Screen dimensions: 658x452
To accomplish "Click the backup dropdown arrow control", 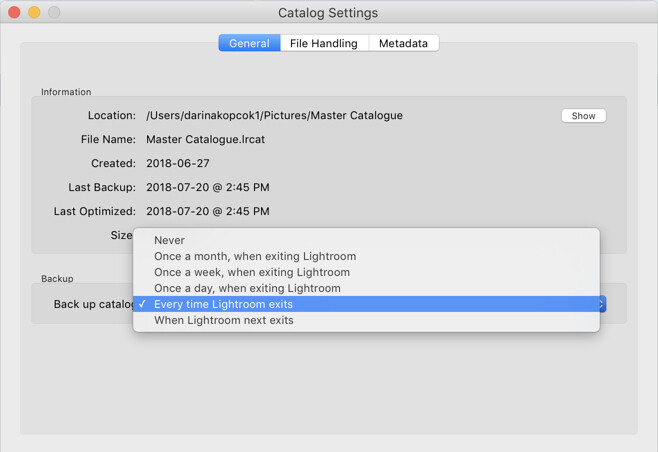I will pos(603,304).
